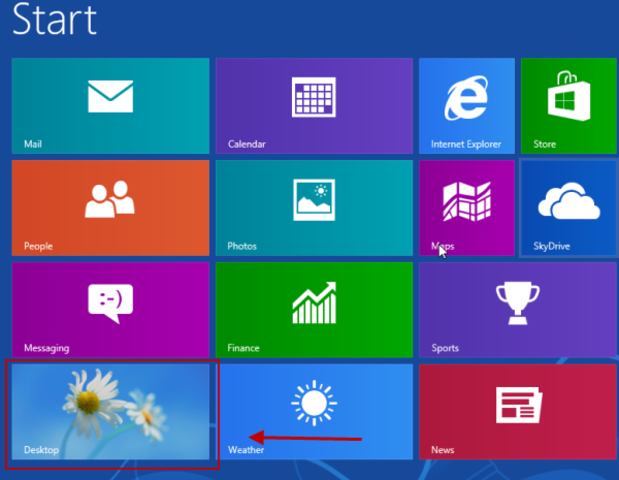This screenshot has height=480, width=619.
Task: Open the SkyDrive cloud tile
Action: 569,208
